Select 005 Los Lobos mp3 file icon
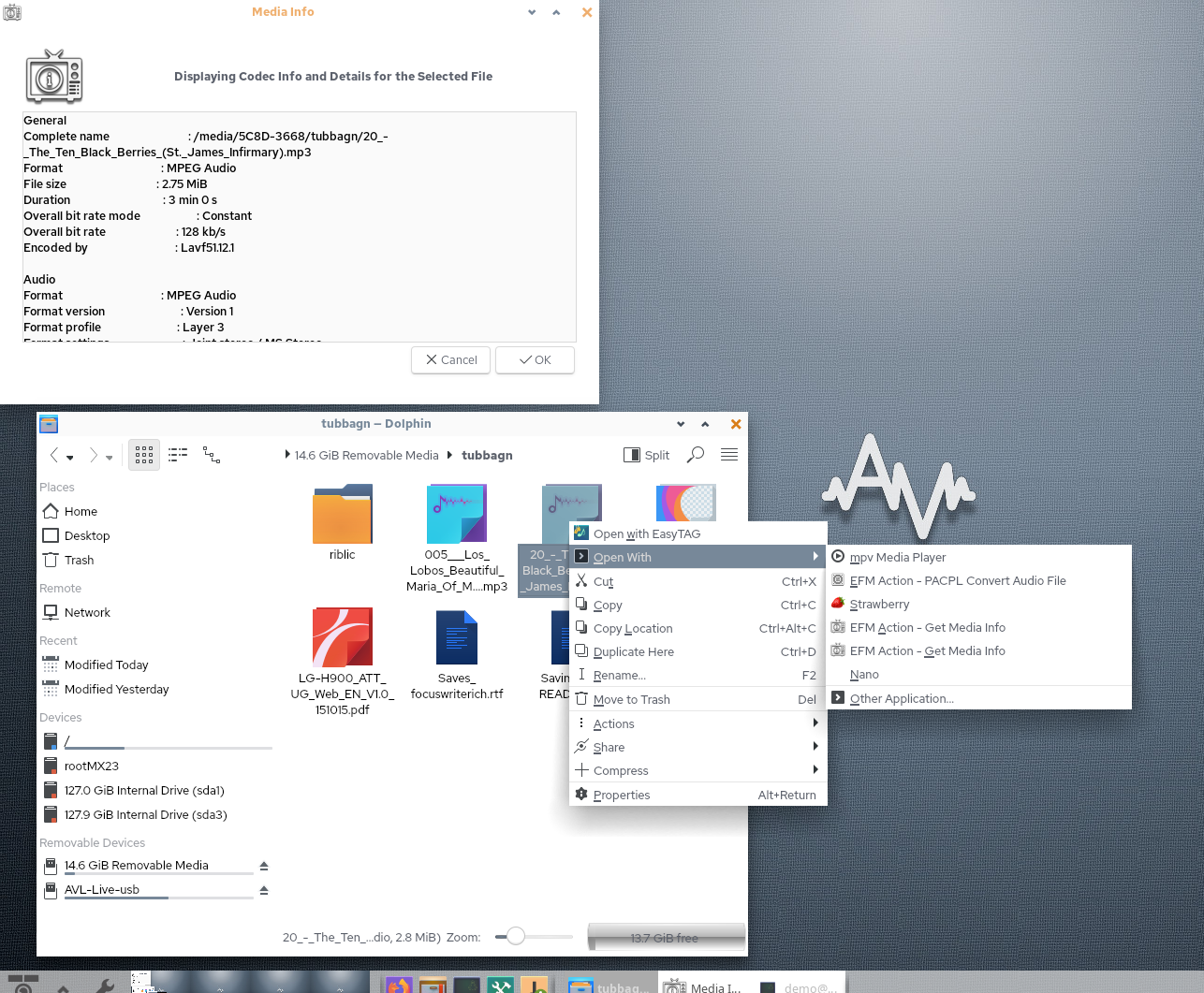 pos(457,513)
